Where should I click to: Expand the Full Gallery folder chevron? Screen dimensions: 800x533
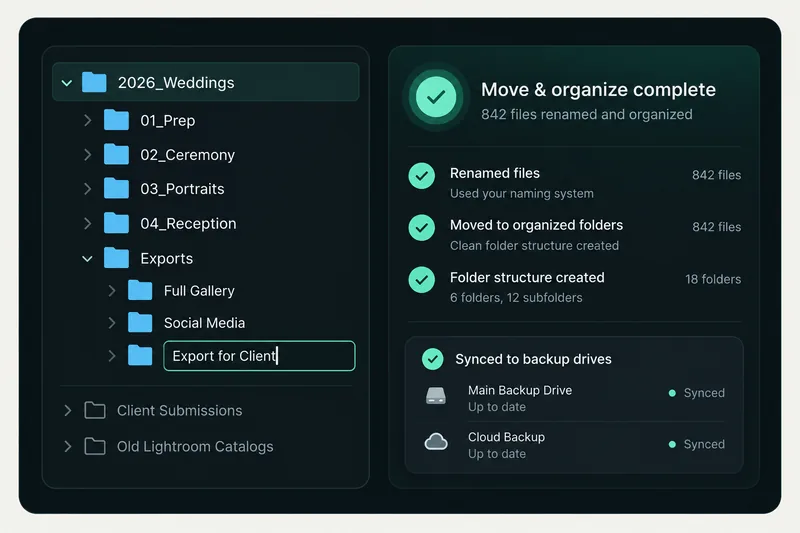[x=112, y=291]
